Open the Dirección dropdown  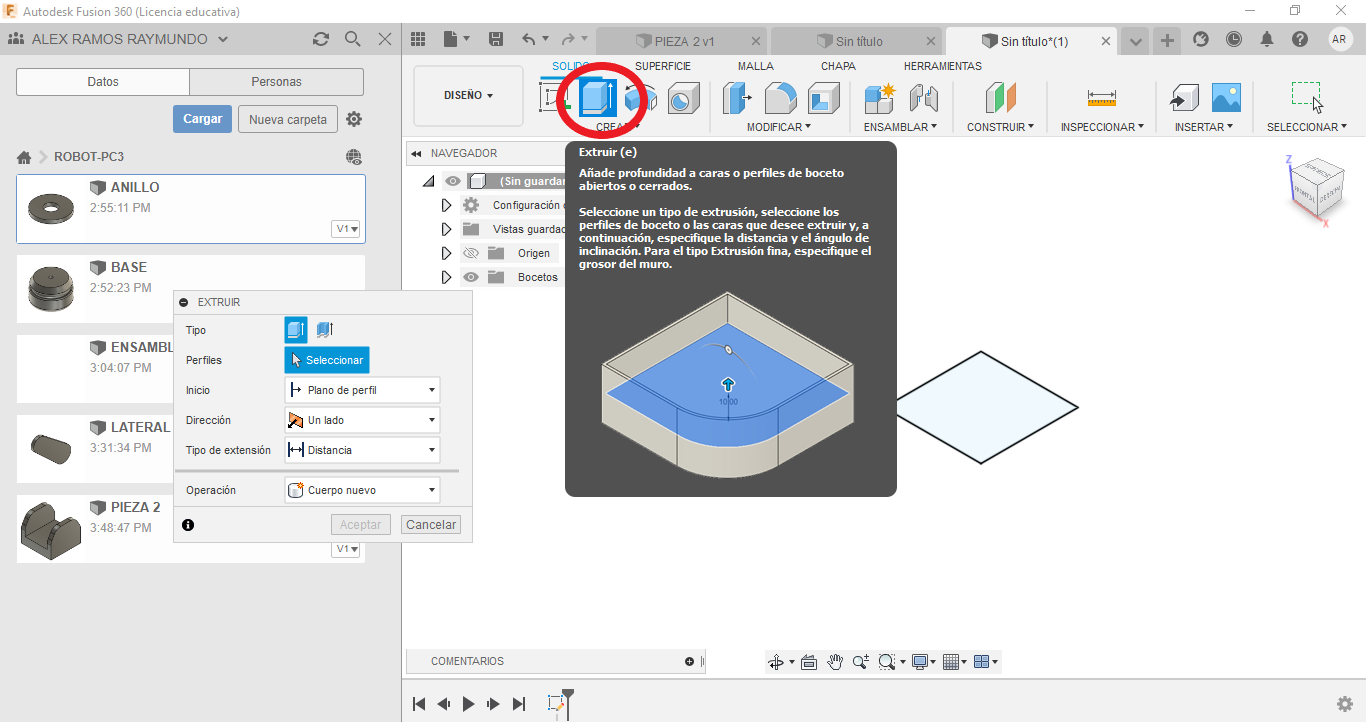coord(362,420)
